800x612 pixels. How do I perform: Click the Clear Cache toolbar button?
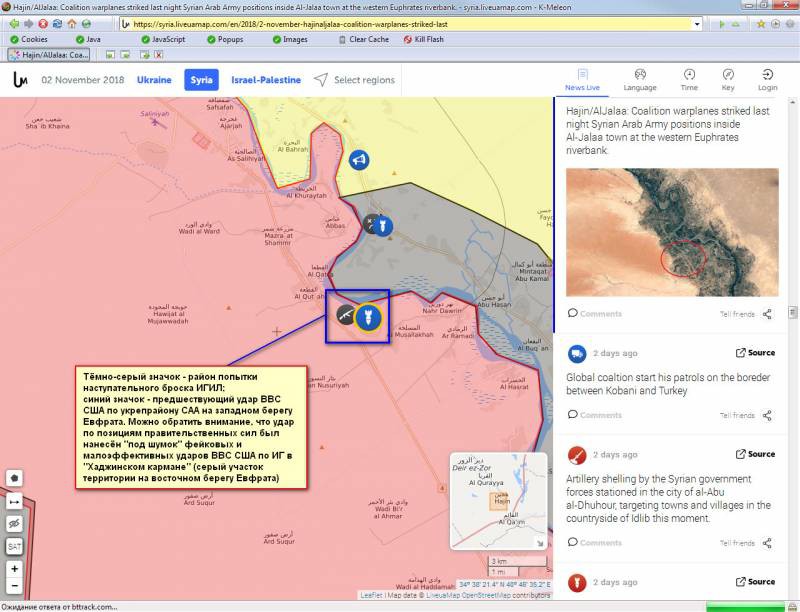tap(363, 39)
